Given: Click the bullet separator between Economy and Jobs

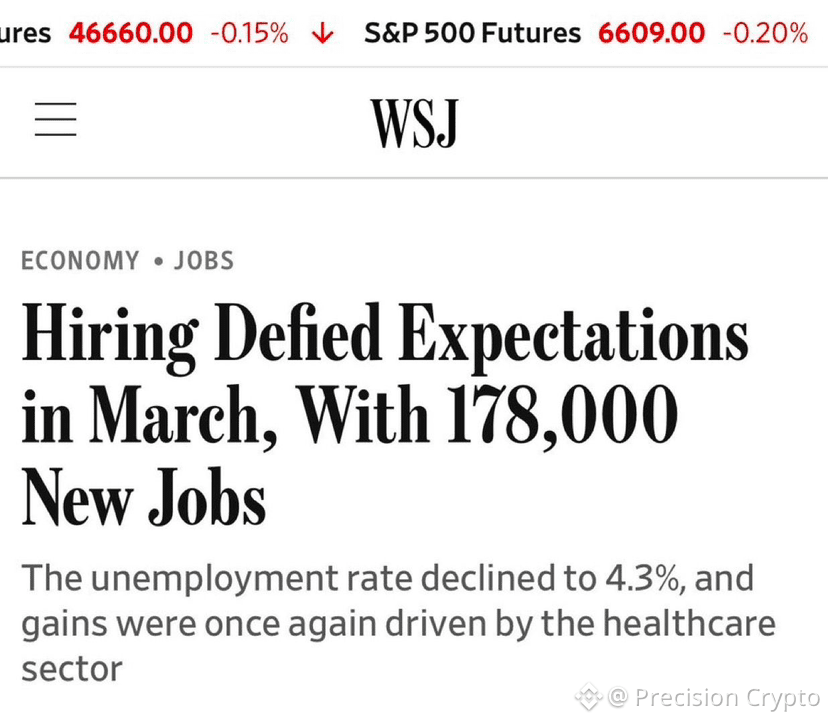Looking at the screenshot, I should click(158, 261).
